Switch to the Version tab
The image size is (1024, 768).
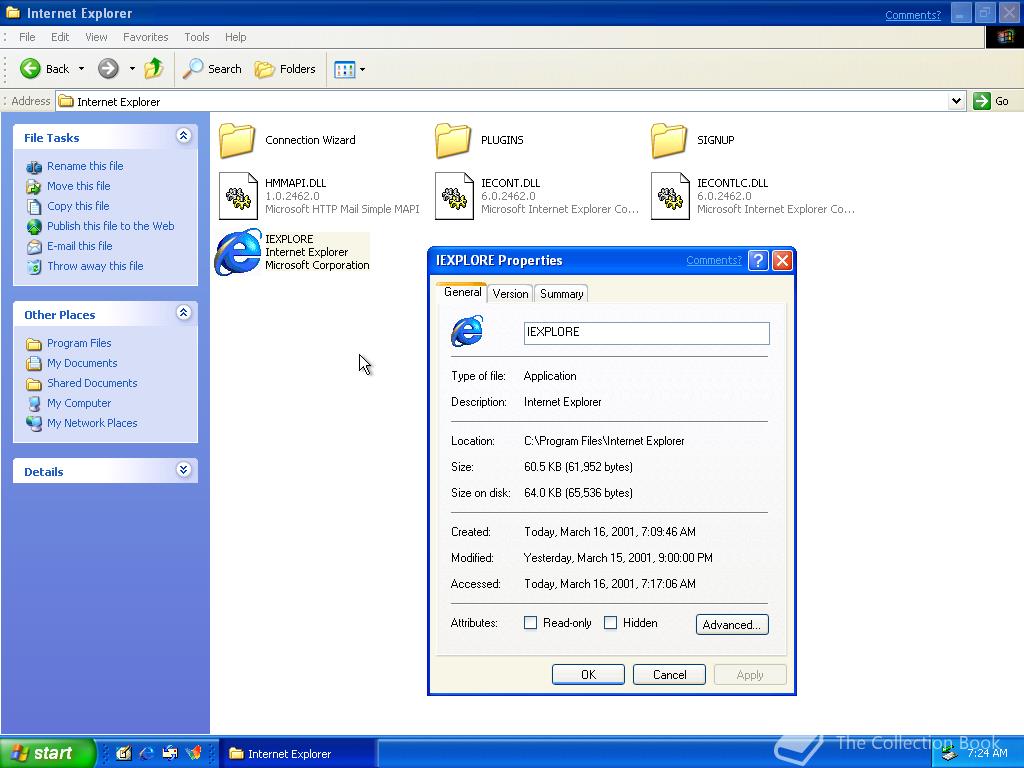(511, 294)
